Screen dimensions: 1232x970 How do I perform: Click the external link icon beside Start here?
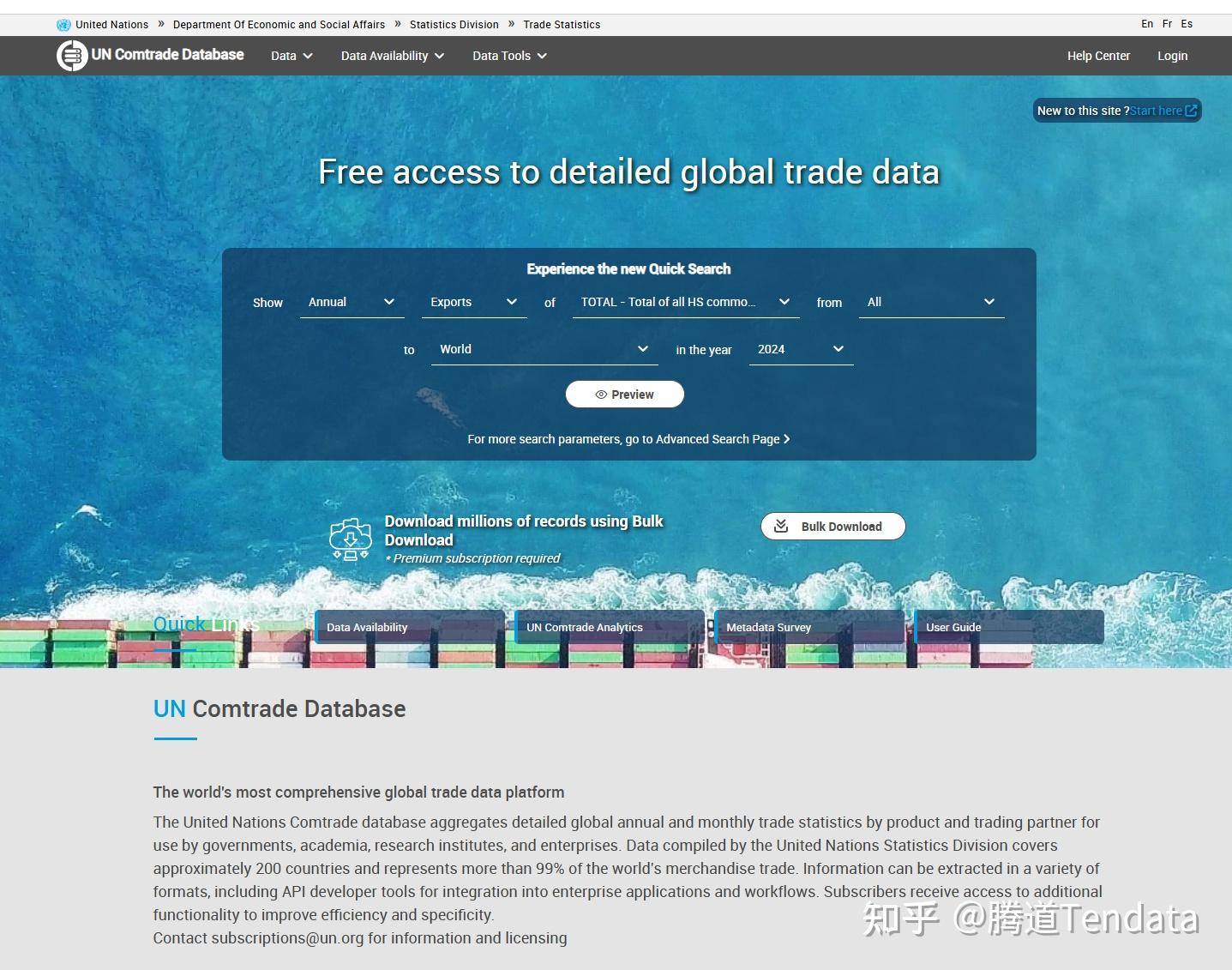click(x=1191, y=111)
